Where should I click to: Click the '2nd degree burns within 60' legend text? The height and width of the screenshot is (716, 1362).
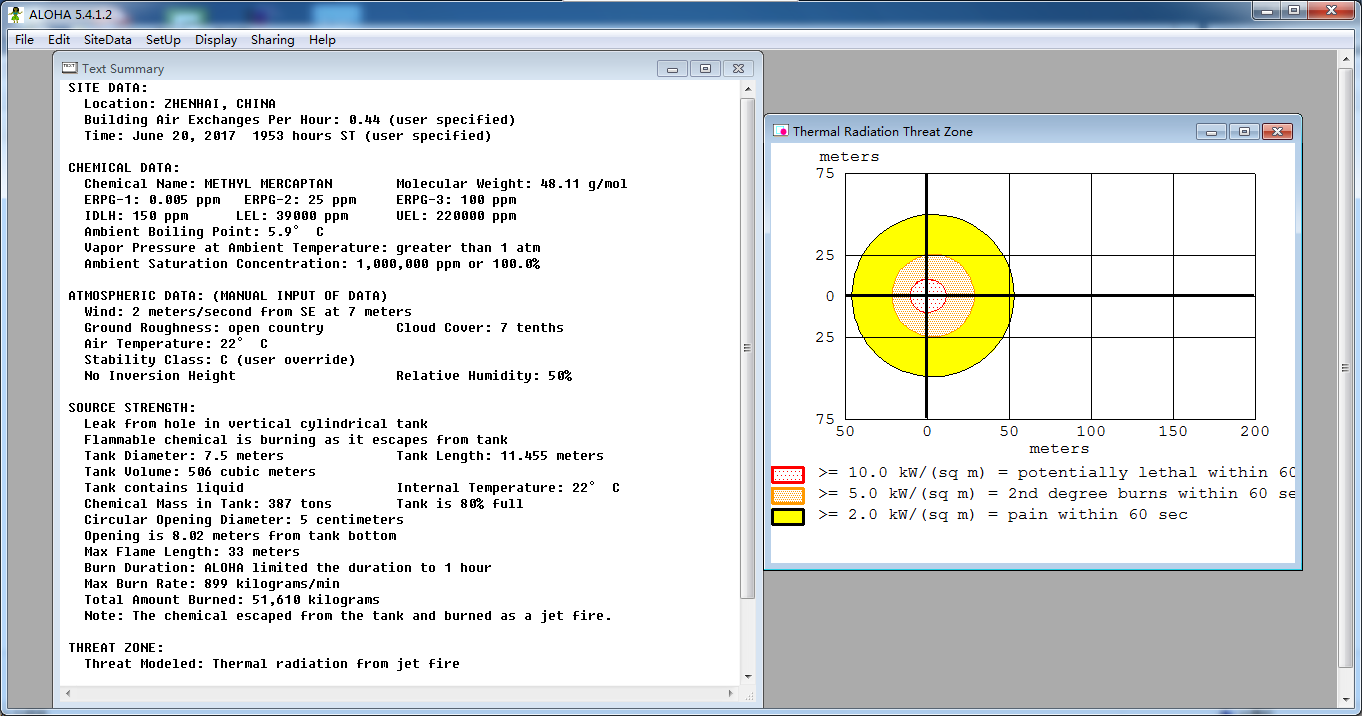1152,494
